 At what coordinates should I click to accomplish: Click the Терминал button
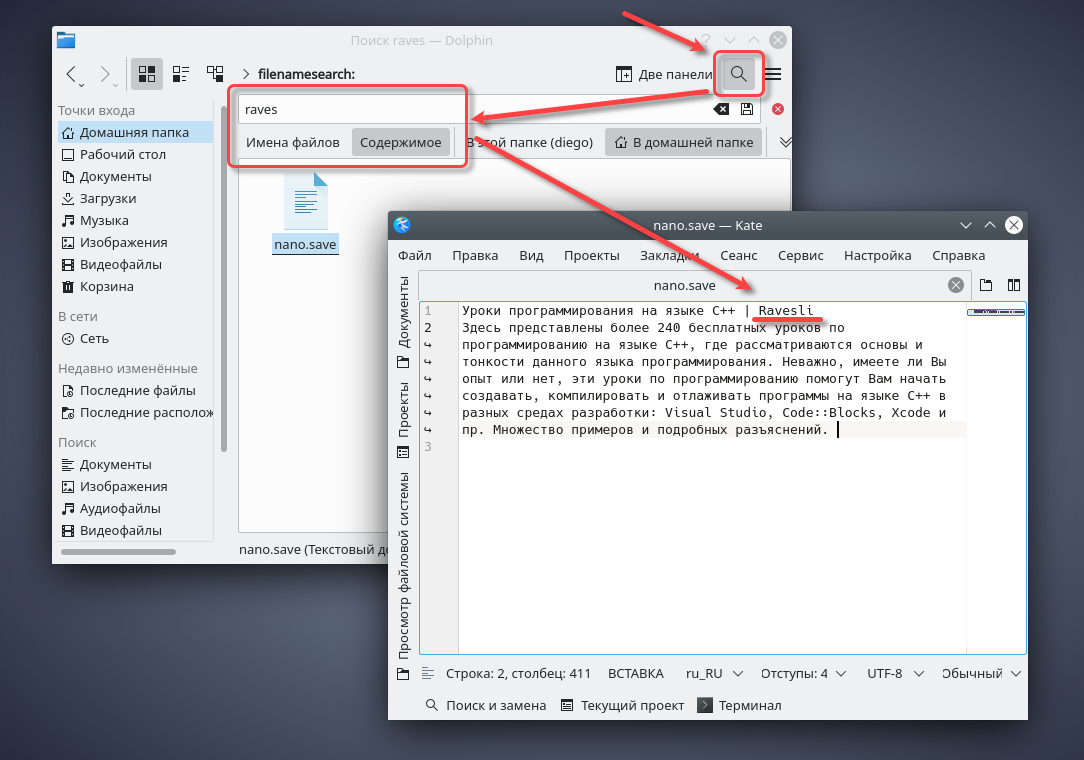[x=740, y=705]
